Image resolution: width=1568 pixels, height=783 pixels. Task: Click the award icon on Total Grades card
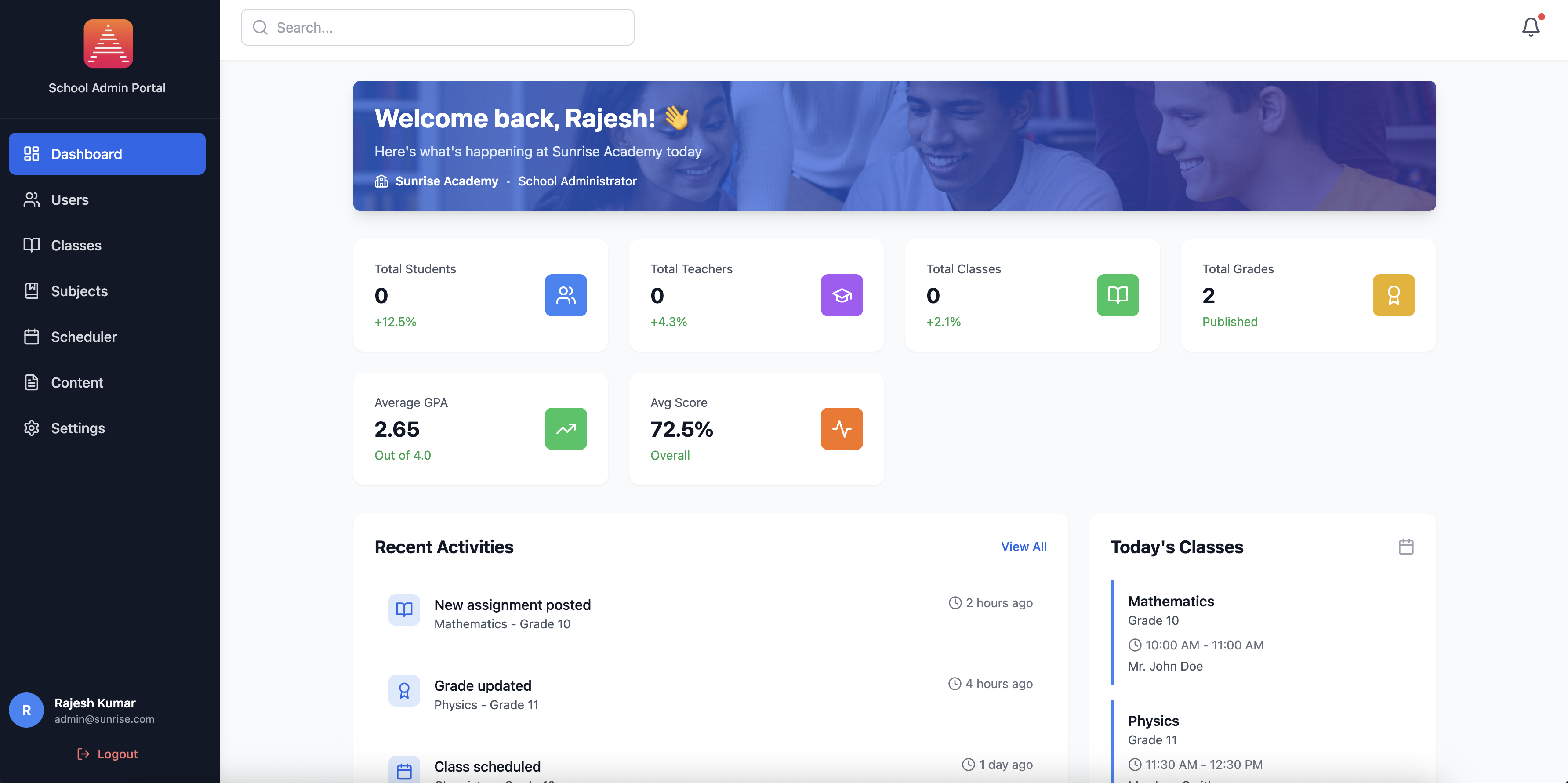[1393, 295]
